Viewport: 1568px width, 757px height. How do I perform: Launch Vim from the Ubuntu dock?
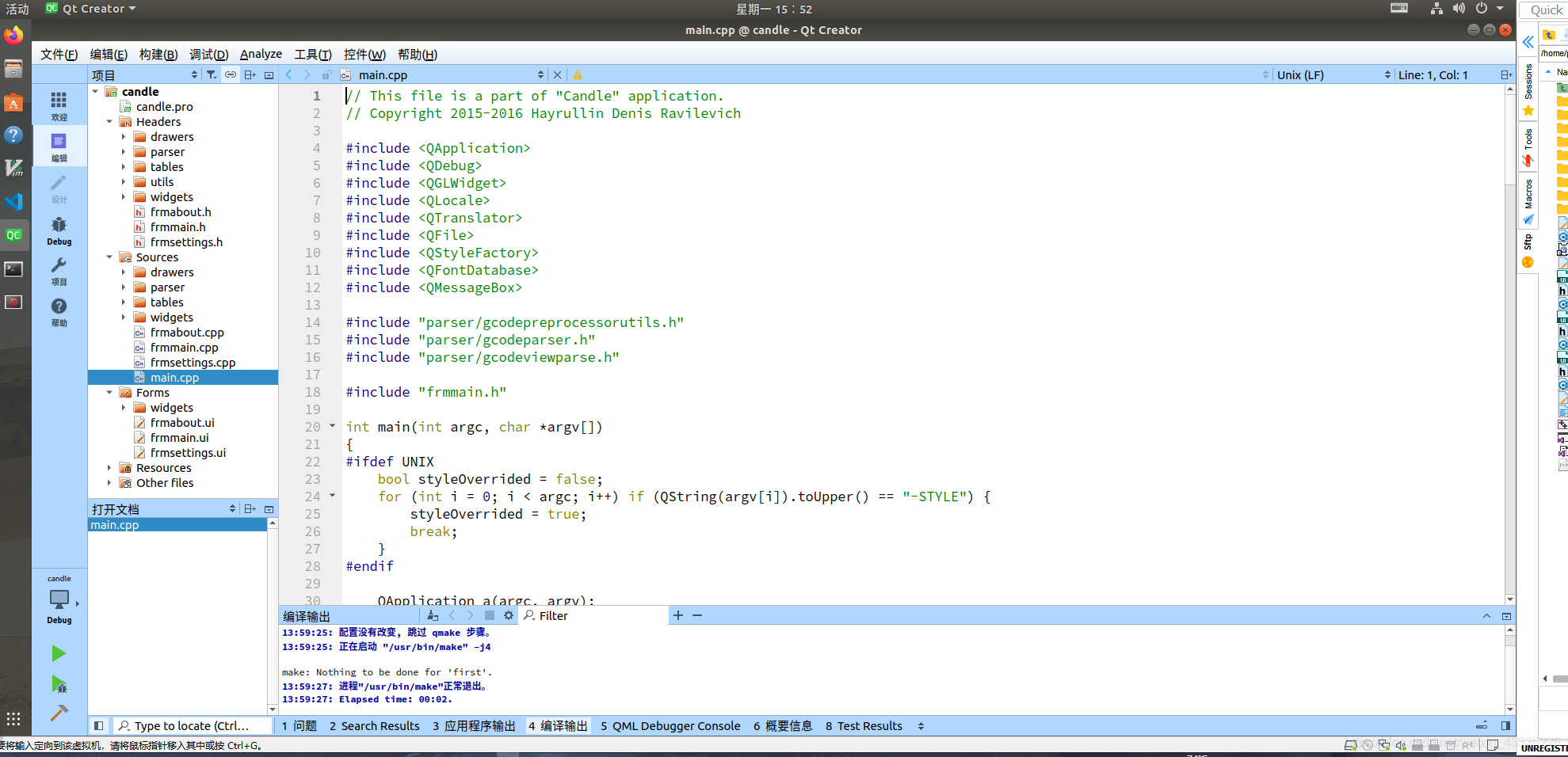pos(13,168)
